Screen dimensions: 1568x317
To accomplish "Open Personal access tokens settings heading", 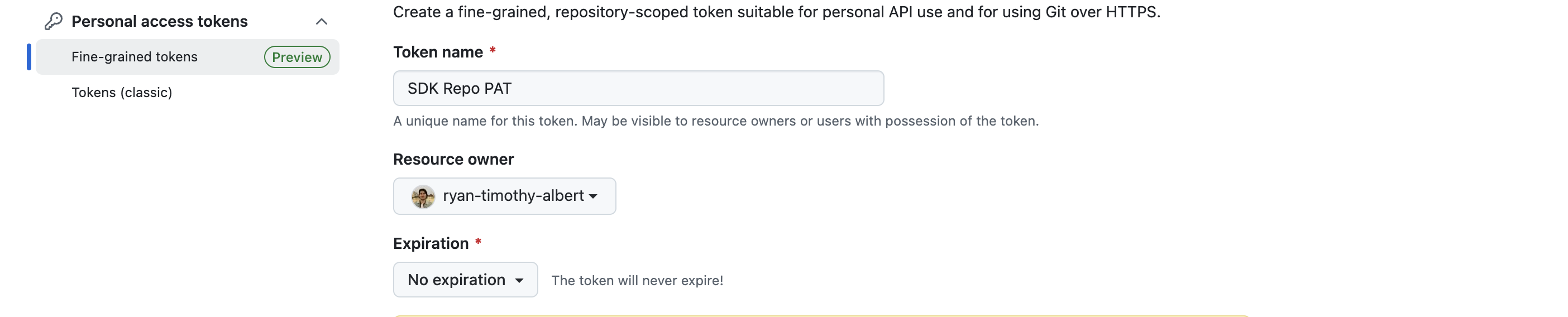I will [160, 21].
